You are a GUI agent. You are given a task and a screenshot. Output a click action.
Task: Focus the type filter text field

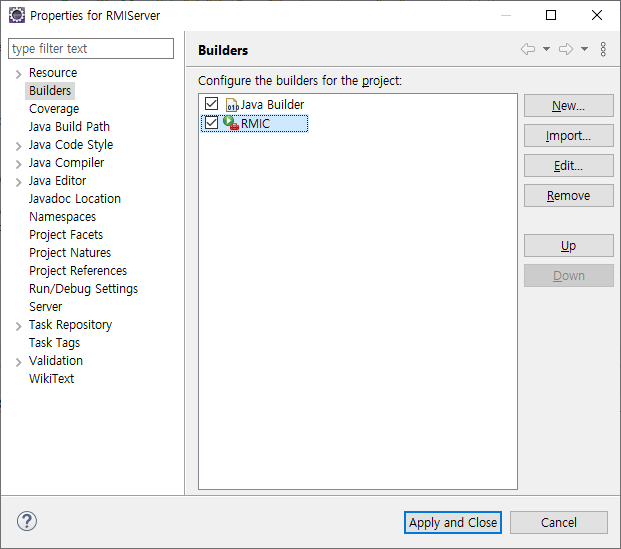pos(91,49)
